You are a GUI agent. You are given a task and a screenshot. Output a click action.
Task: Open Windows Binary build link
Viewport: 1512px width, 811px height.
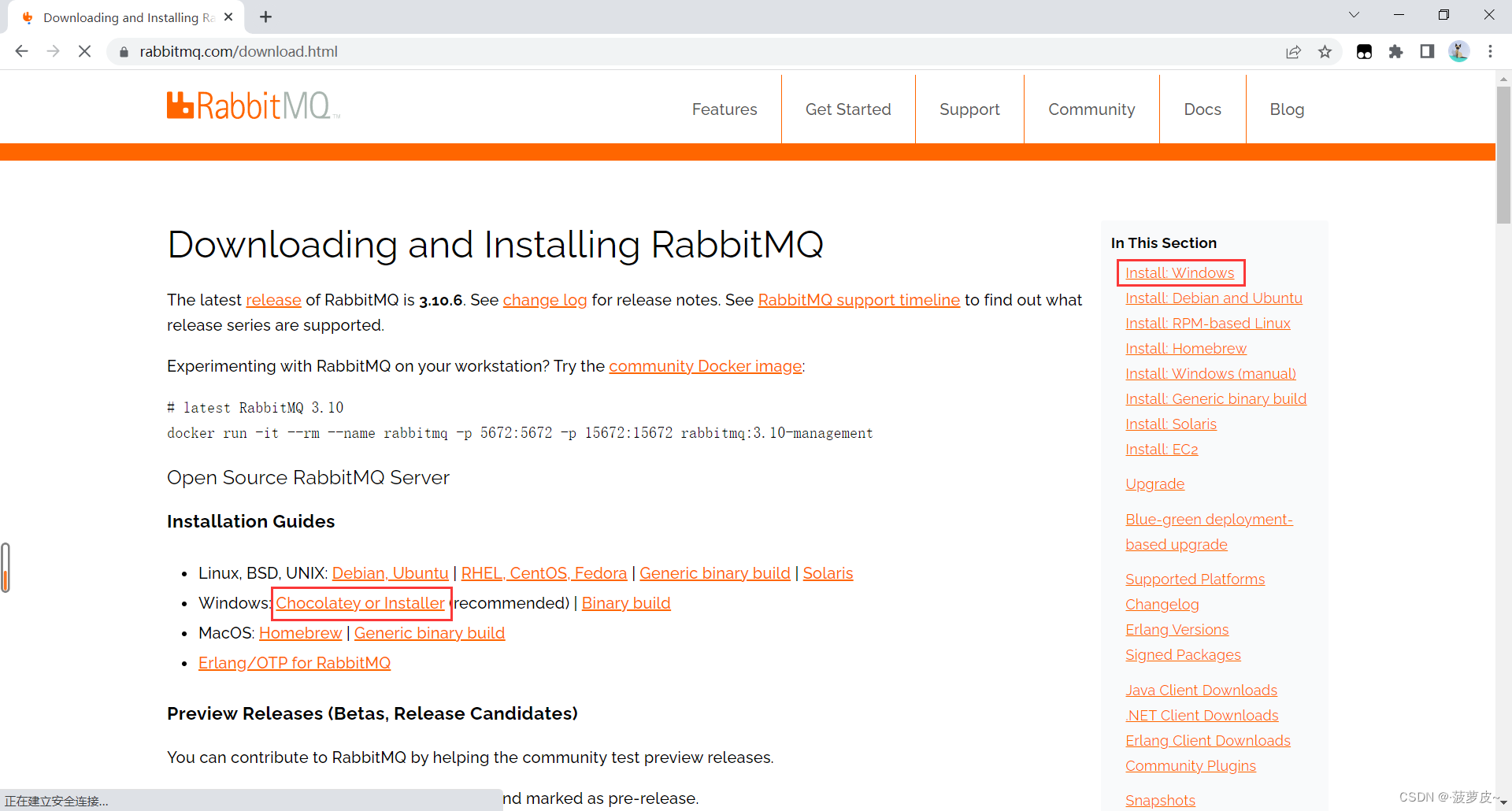pos(626,603)
